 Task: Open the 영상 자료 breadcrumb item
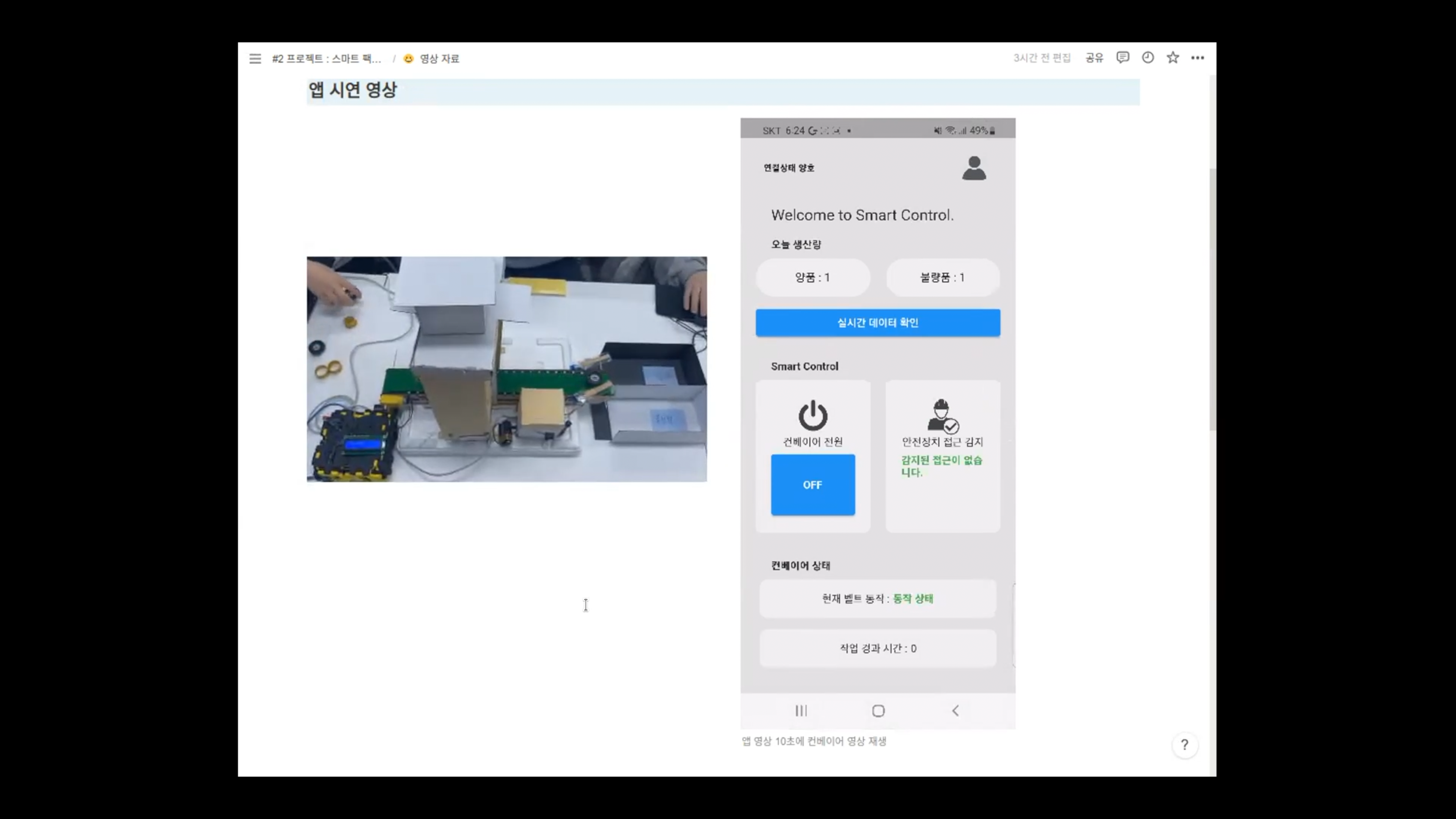(439, 59)
